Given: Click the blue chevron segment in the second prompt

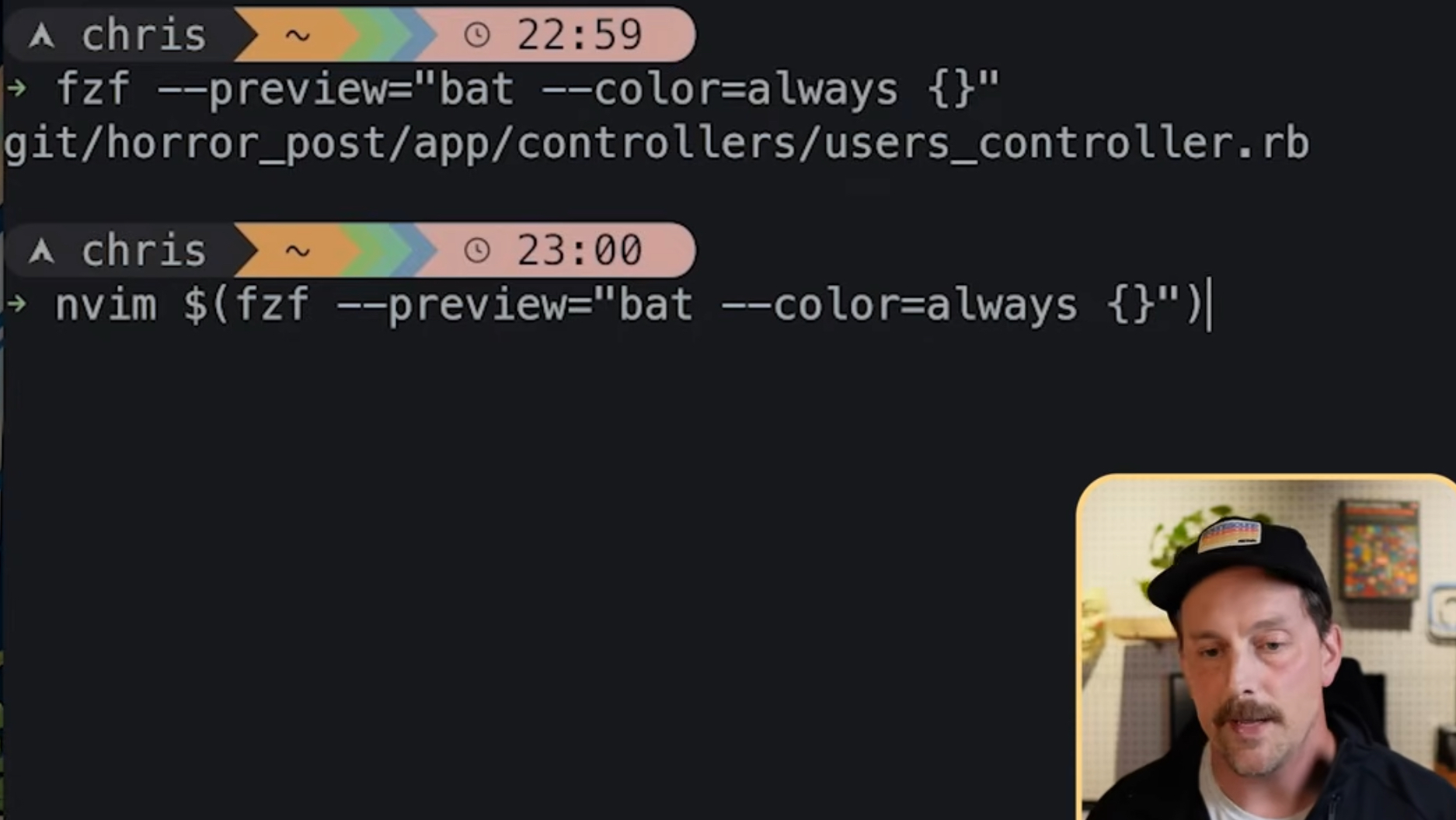Looking at the screenshot, I should 420,250.
